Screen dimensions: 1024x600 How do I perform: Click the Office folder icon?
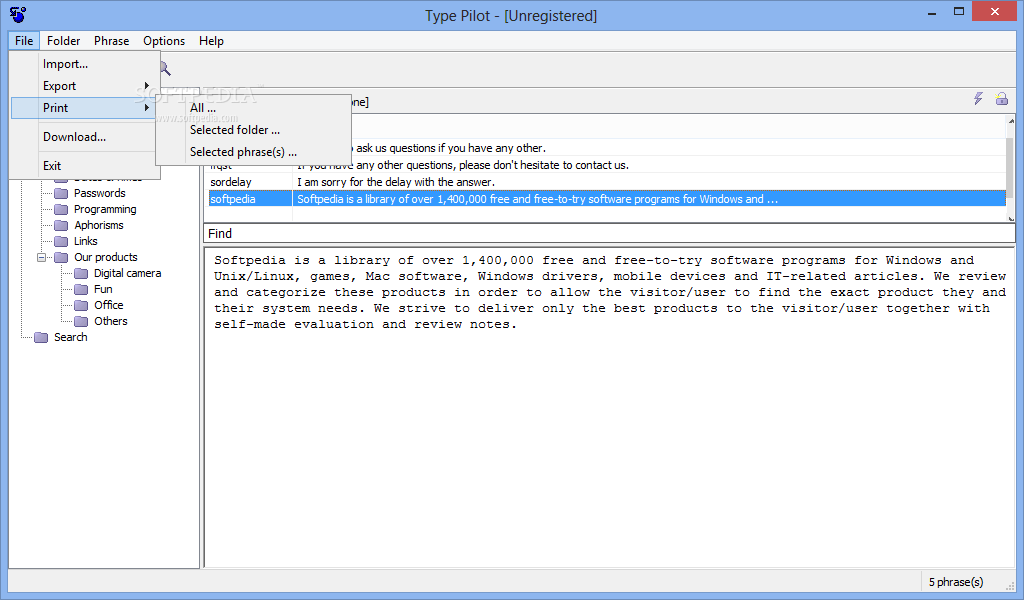pos(82,305)
